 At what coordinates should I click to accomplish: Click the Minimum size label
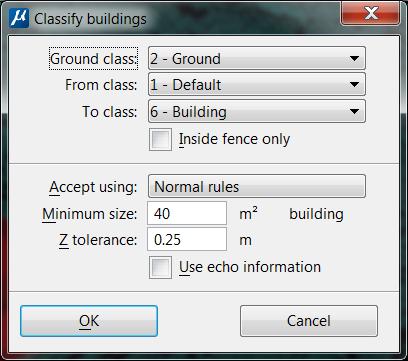(89, 214)
